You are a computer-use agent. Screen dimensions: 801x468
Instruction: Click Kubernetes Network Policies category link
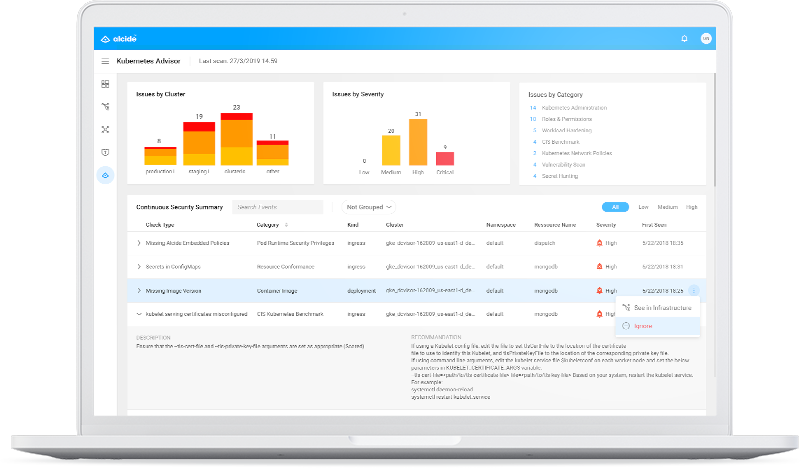[577, 153]
